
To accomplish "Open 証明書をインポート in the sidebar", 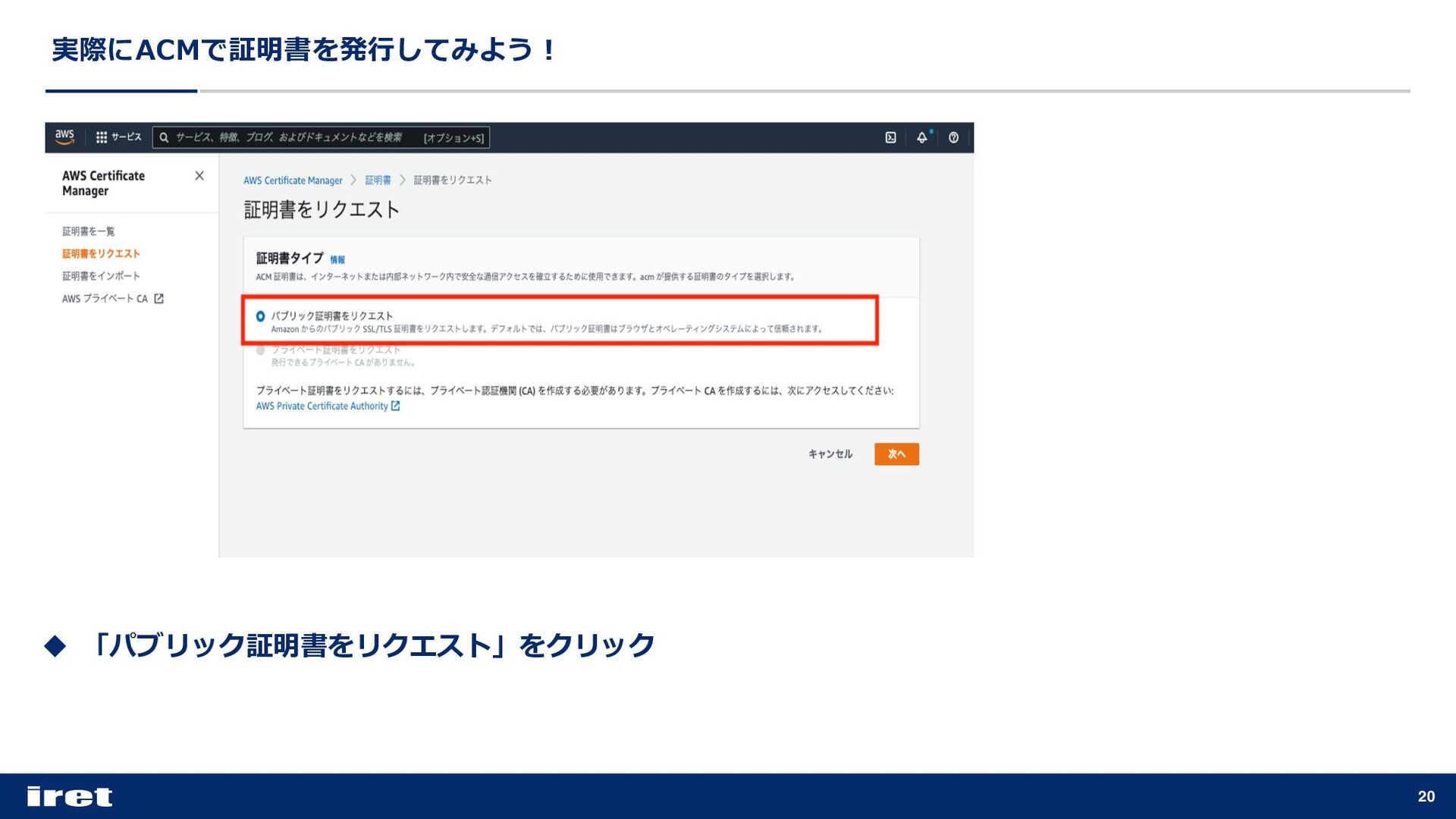I will pyautogui.click(x=101, y=276).
